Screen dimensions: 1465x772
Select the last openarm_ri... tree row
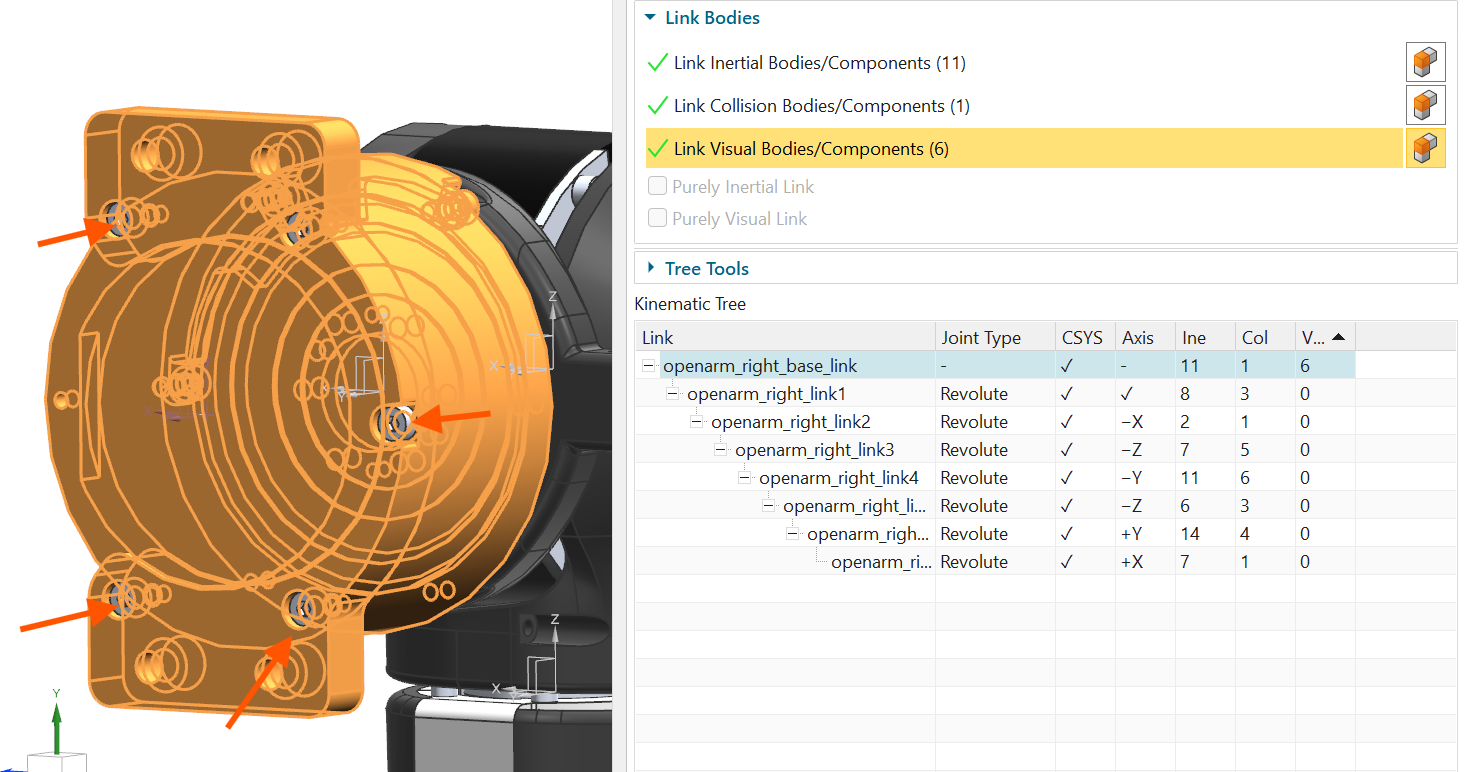[881, 562]
